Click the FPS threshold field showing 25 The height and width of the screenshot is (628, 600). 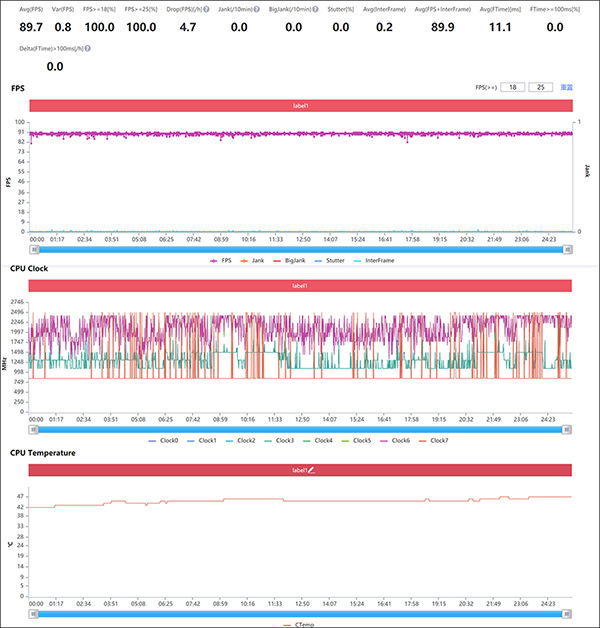point(541,88)
